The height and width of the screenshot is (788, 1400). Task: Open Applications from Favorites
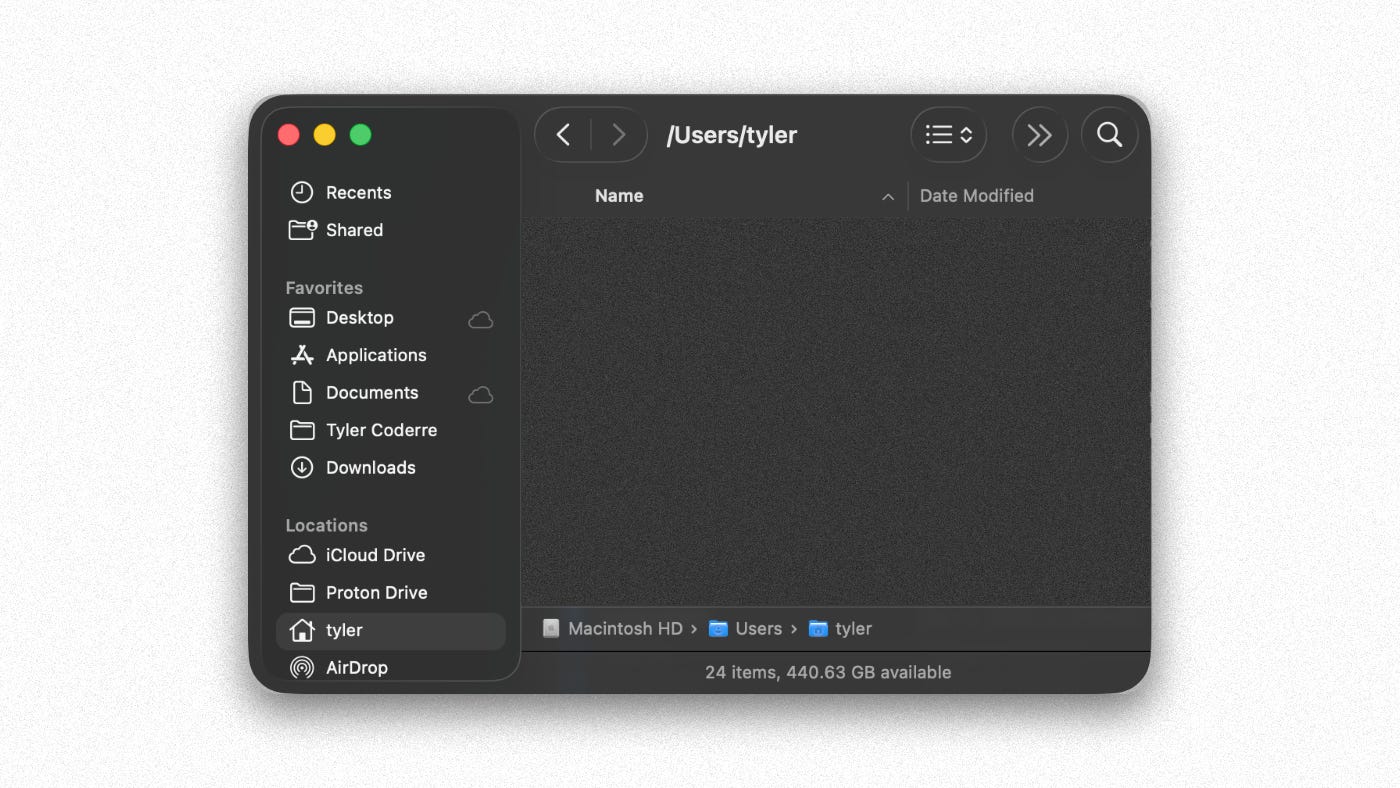pos(375,355)
